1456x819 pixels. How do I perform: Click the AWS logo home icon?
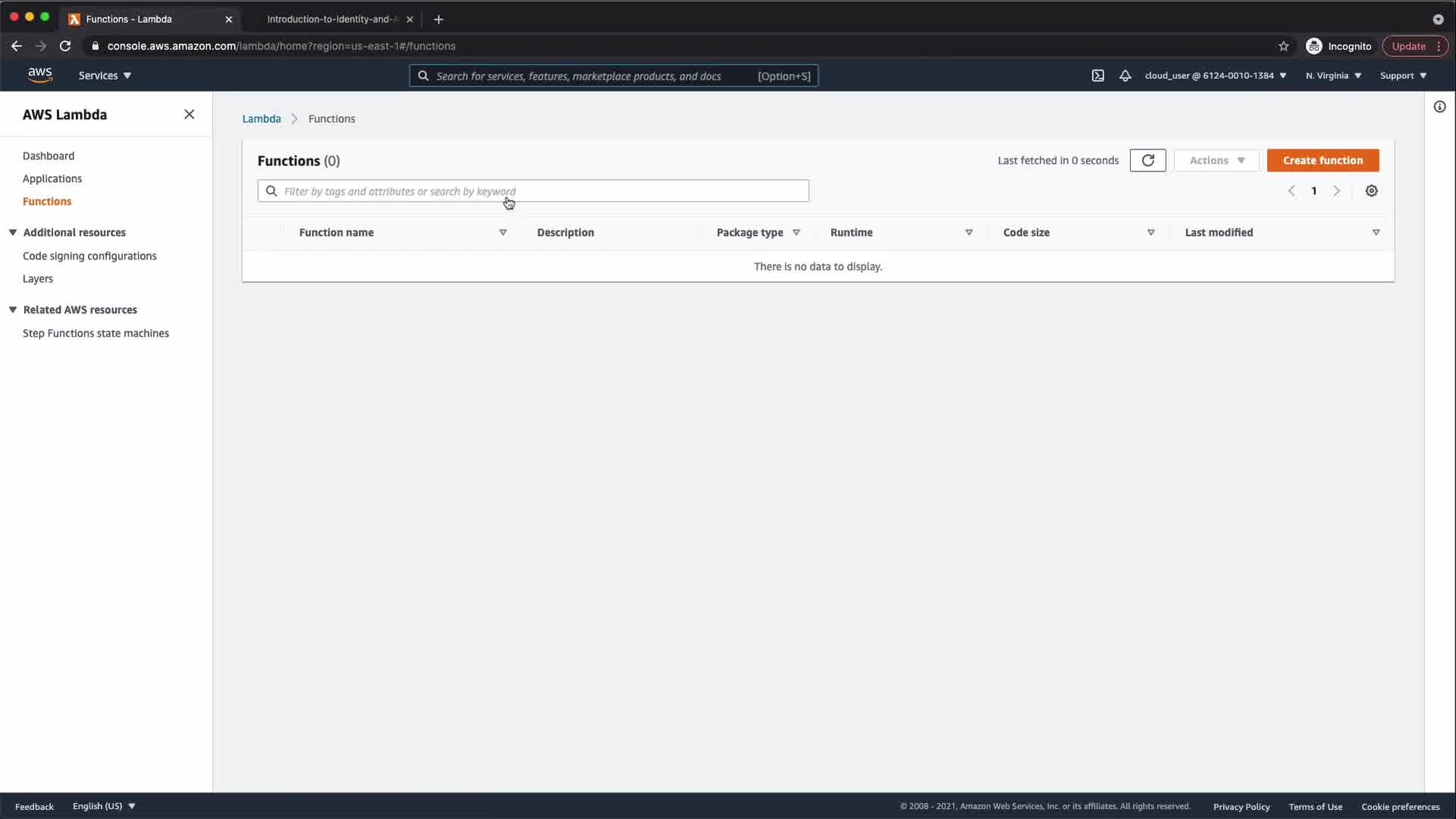[x=40, y=75]
